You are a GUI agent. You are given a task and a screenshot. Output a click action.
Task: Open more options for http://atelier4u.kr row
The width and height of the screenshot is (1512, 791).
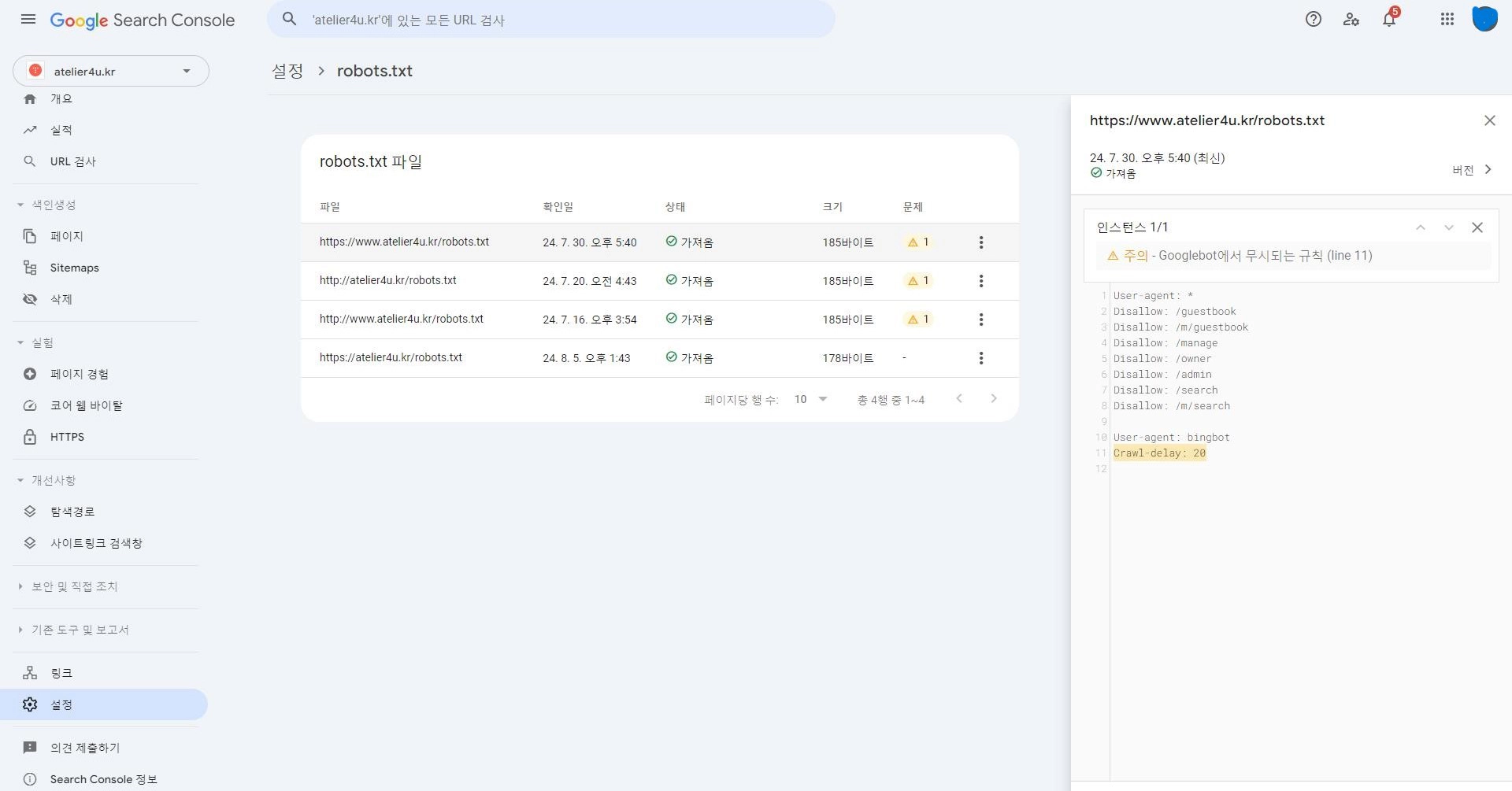click(x=981, y=281)
